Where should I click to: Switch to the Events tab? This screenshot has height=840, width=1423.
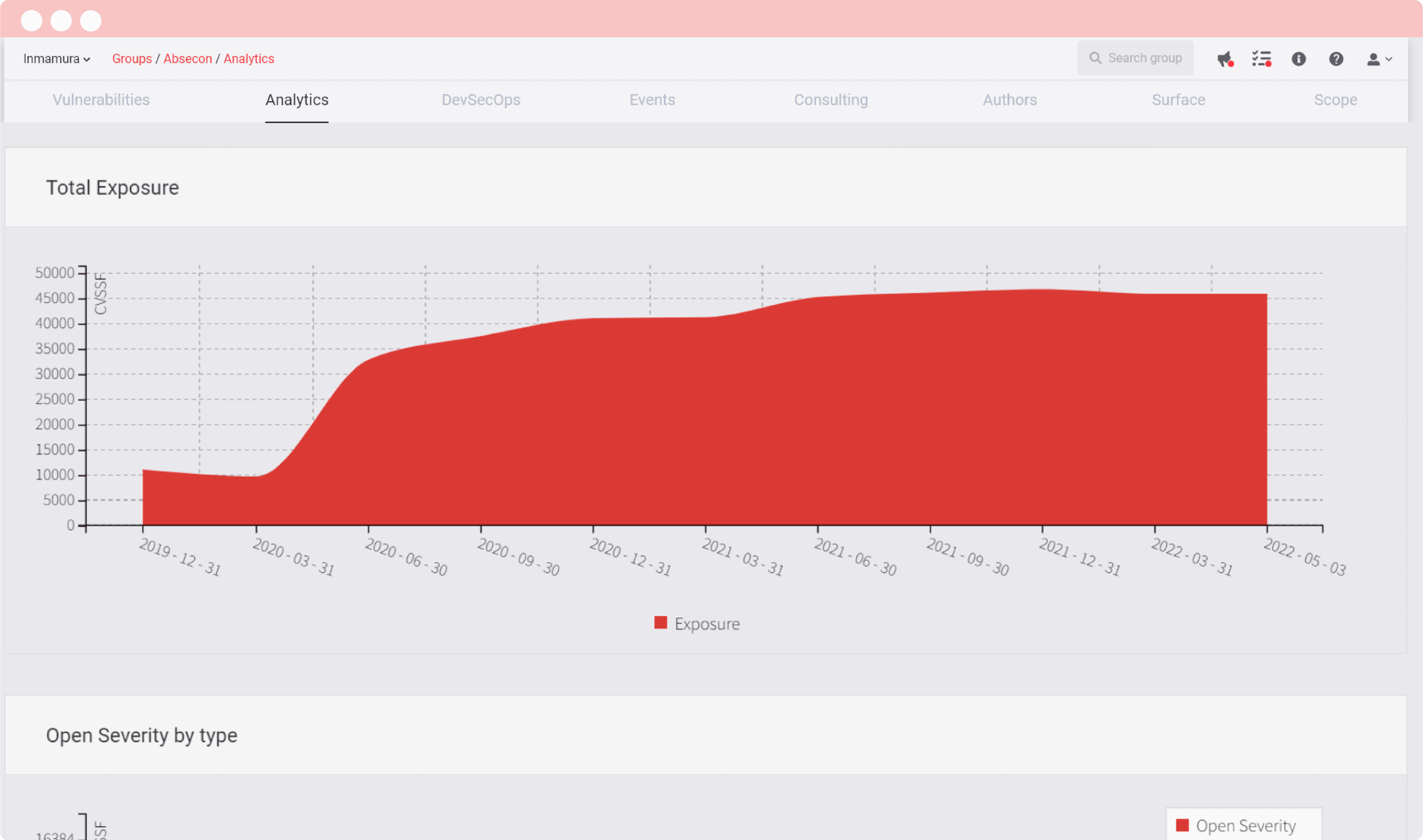[x=652, y=100]
